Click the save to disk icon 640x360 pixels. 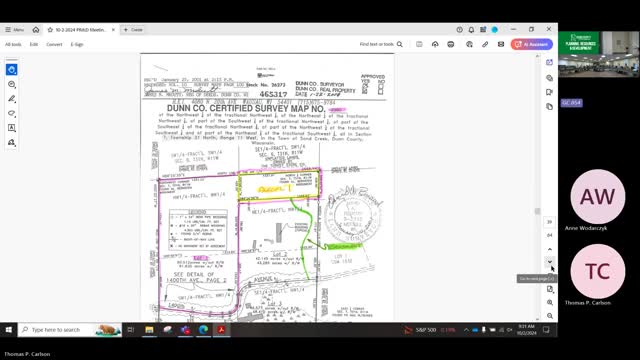[419, 44]
